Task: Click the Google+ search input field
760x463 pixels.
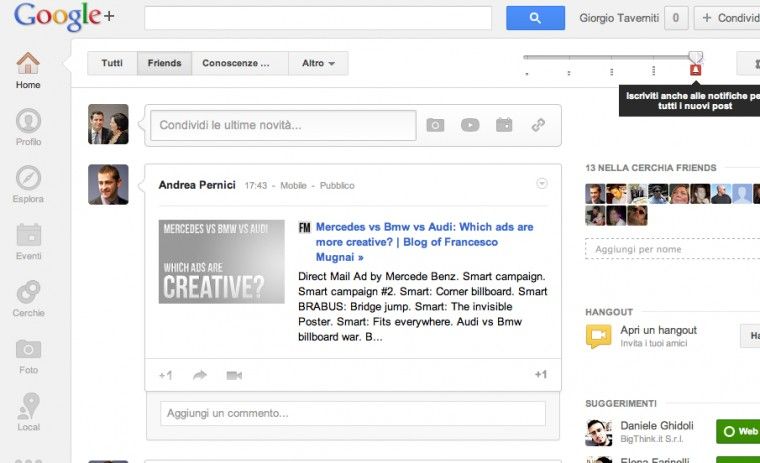Action: coord(318,18)
